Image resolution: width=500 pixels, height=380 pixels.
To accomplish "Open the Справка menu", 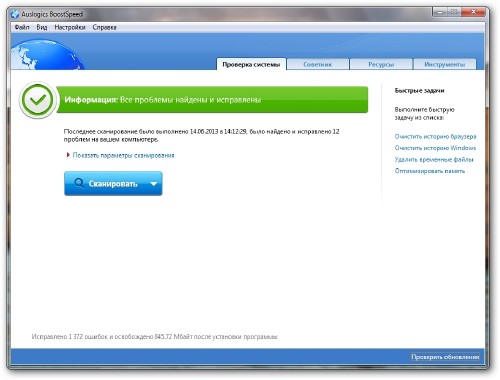I will [104, 27].
